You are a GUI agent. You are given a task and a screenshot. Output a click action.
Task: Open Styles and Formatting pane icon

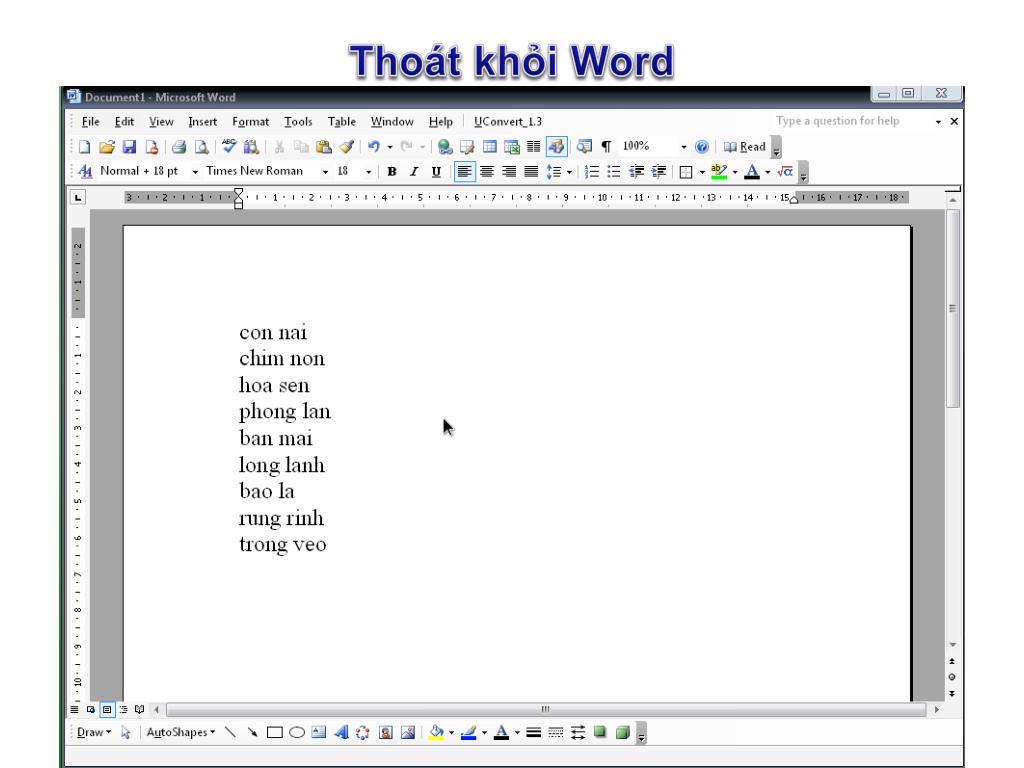coord(85,172)
